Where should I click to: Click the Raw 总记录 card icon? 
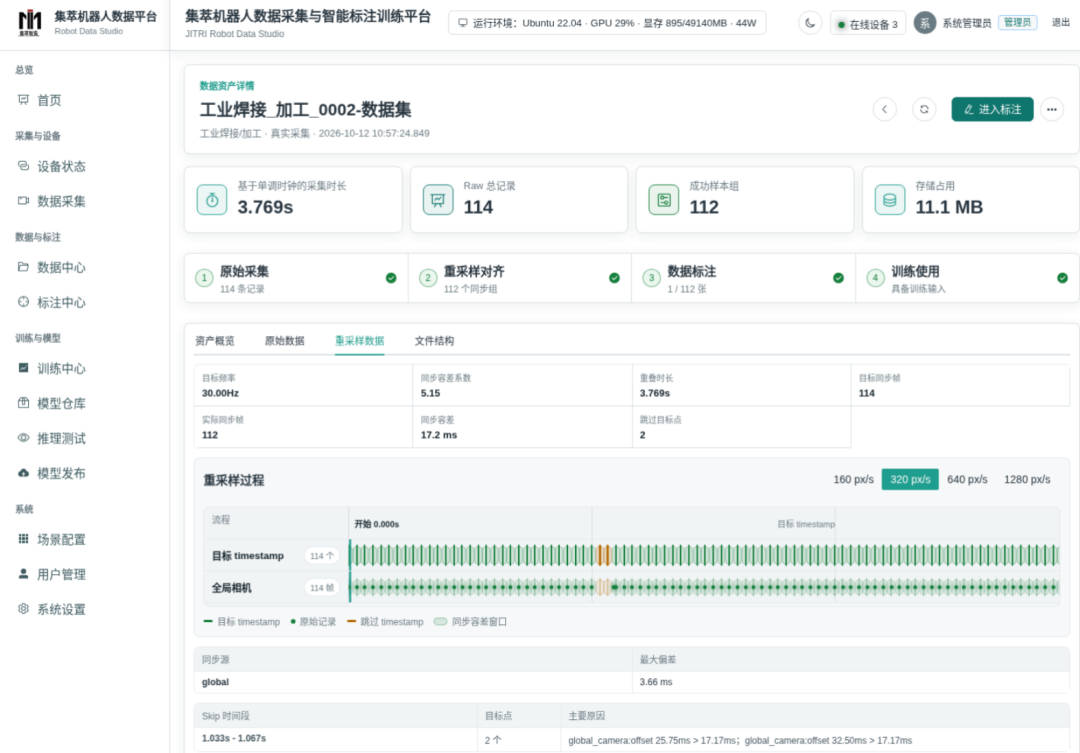pos(438,200)
